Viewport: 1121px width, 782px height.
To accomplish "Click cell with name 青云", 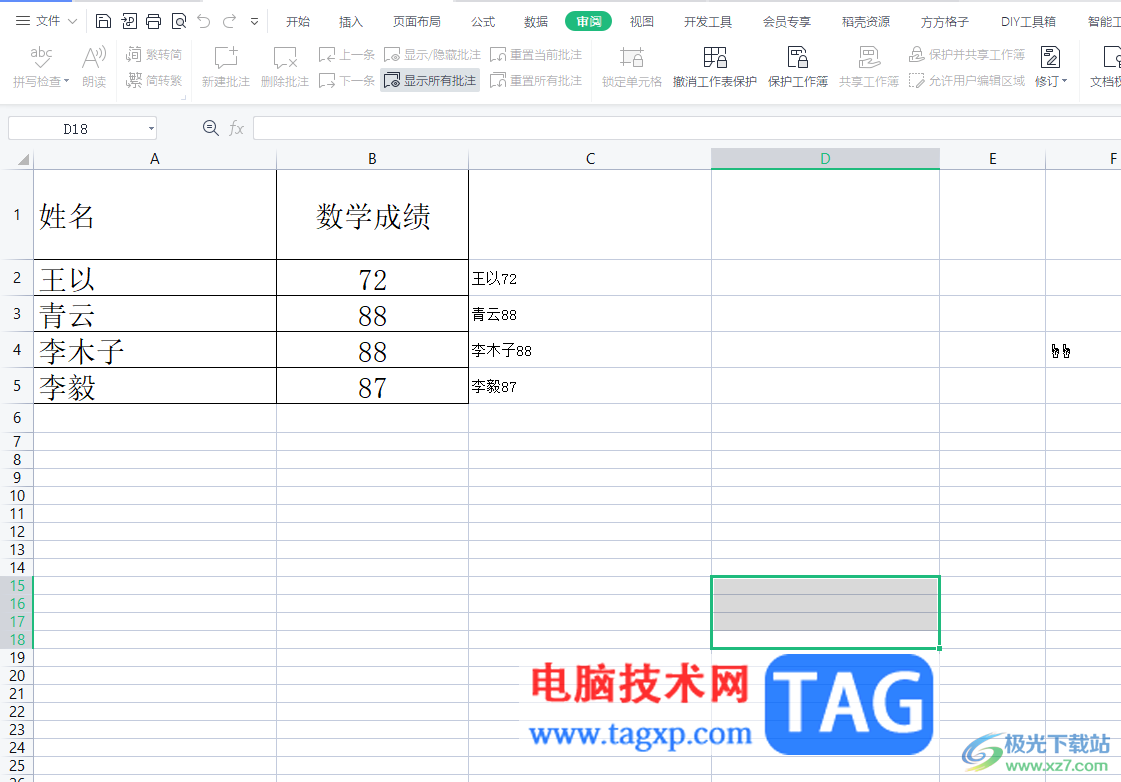I will [x=154, y=314].
